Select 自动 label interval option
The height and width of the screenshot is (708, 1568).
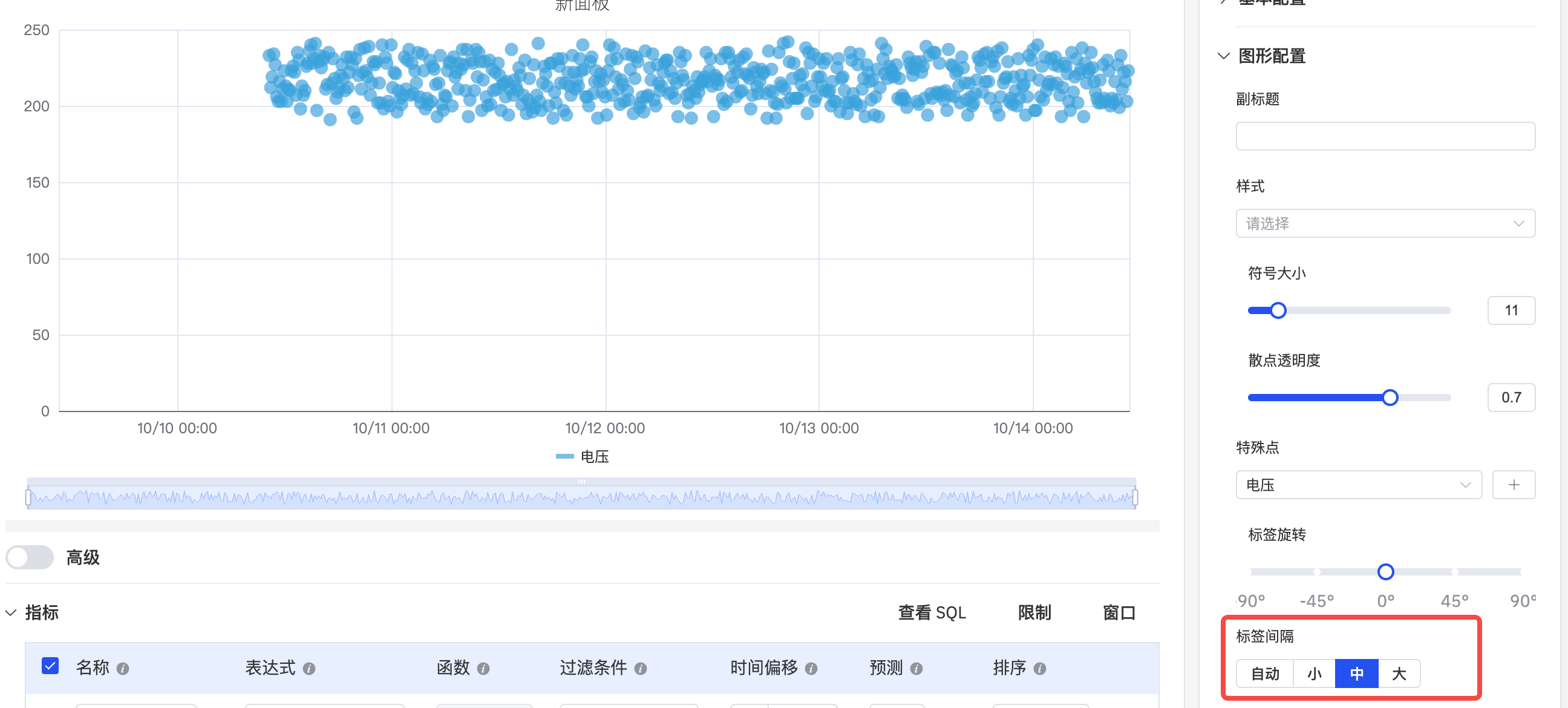tap(1265, 674)
